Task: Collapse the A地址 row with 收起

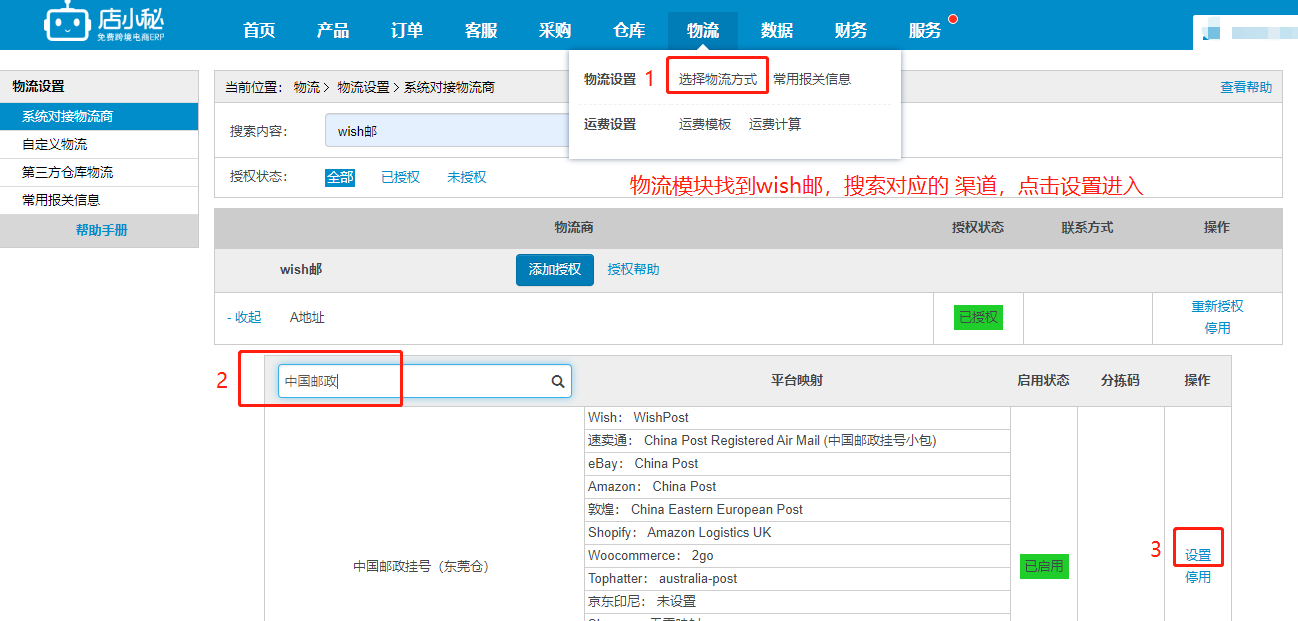Action: (x=244, y=317)
